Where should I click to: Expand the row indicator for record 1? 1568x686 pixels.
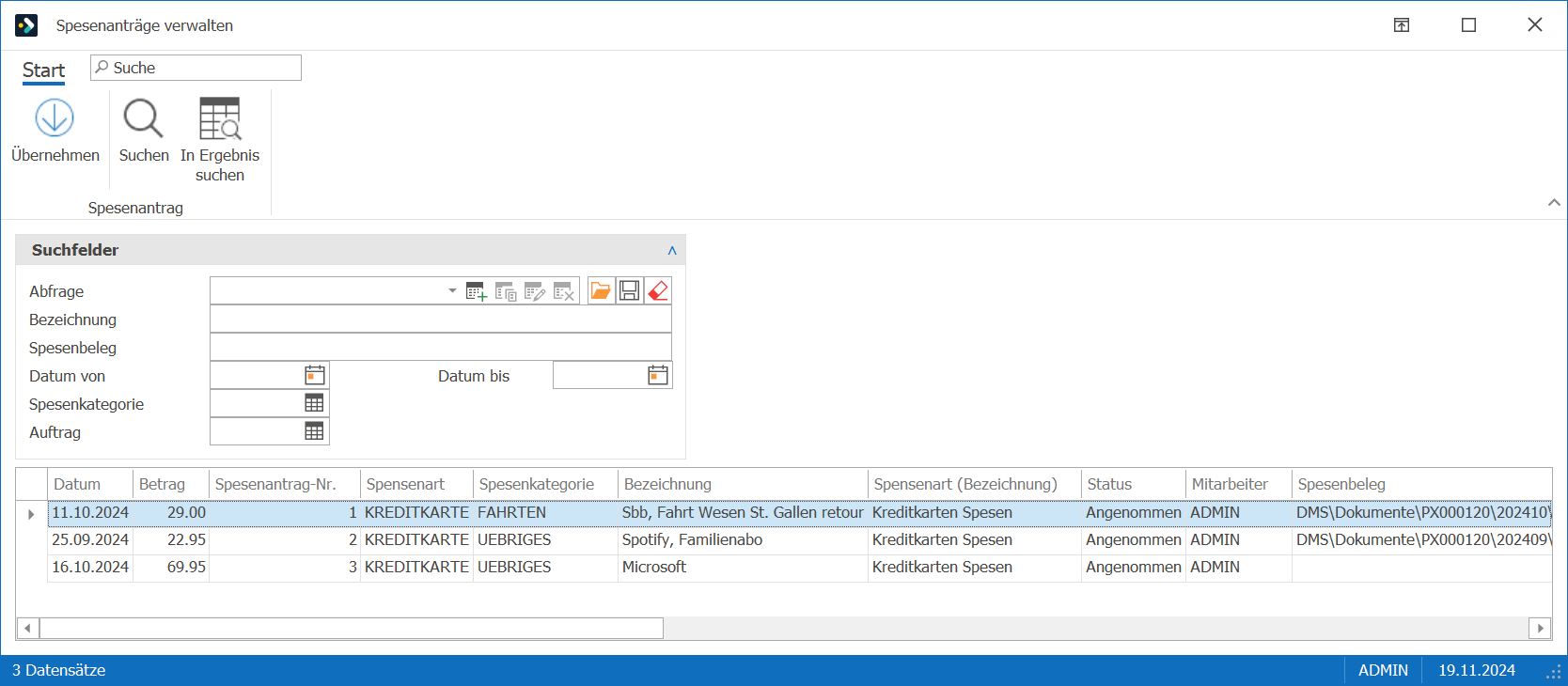point(31,514)
